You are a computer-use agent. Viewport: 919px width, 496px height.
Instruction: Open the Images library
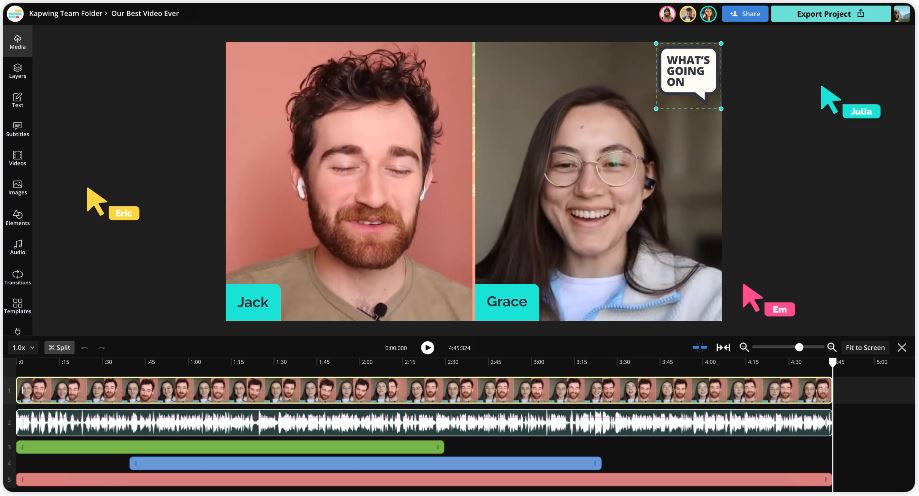17,187
